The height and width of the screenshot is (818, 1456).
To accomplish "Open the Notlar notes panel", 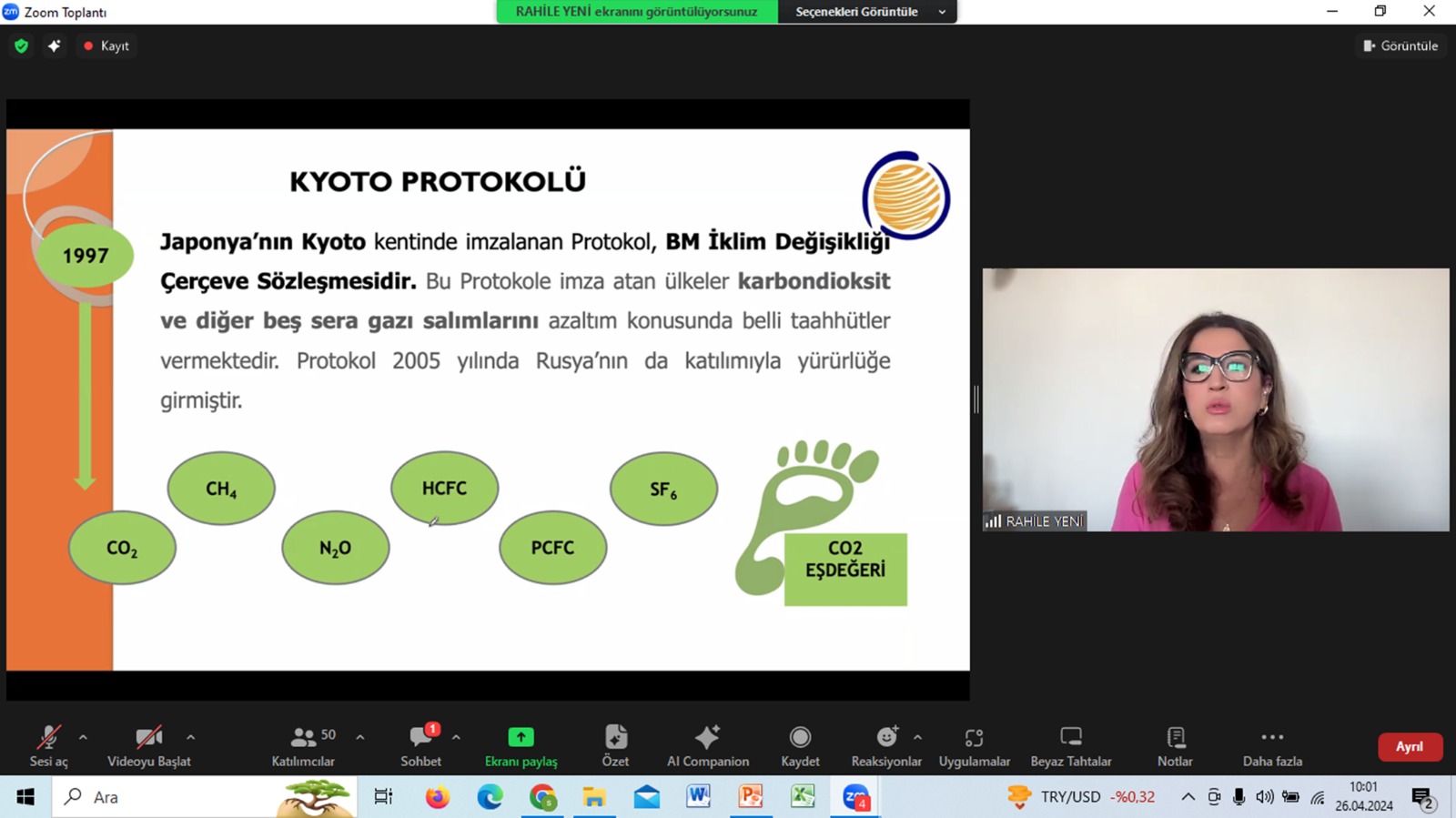I will pyautogui.click(x=1175, y=745).
